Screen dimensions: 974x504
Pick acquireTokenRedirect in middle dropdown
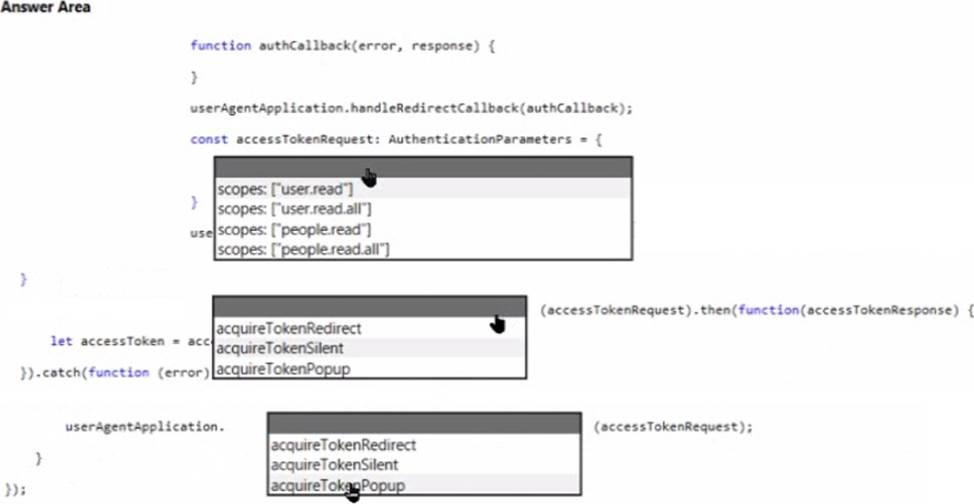pos(369,328)
